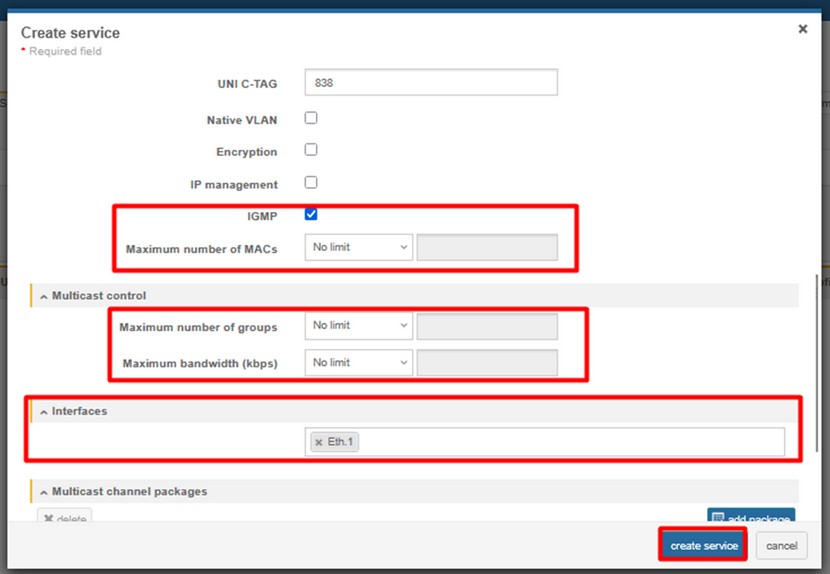Enable the IP management checkbox
This screenshot has width=830, height=574.
point(311,183)
